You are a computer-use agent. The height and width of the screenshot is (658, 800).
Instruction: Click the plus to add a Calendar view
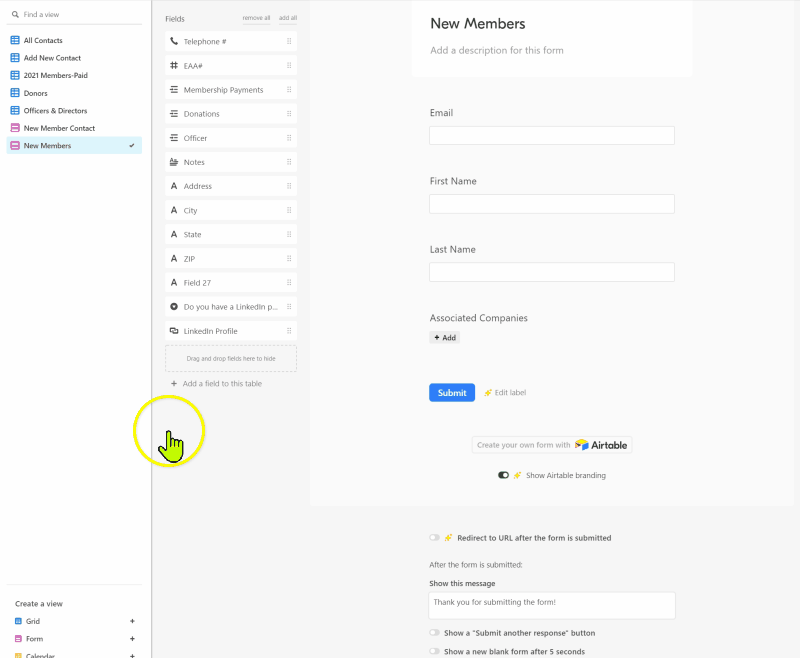point(132,656)
